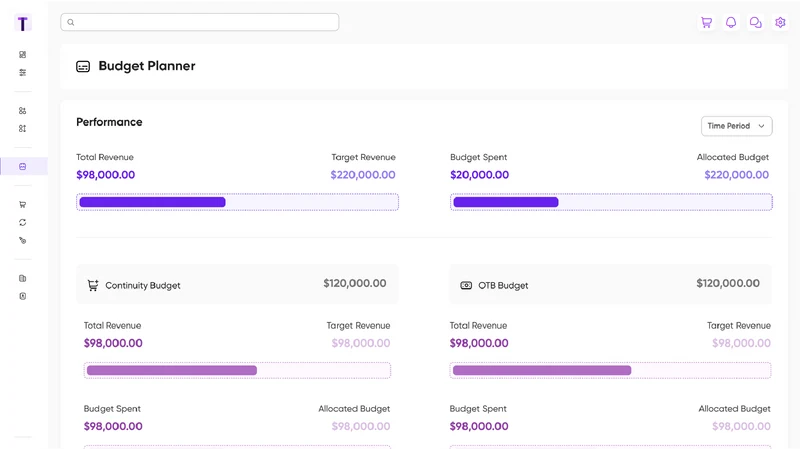
Task: Open the dashboard grid icon in sidebar
Action: pos(22,55)
